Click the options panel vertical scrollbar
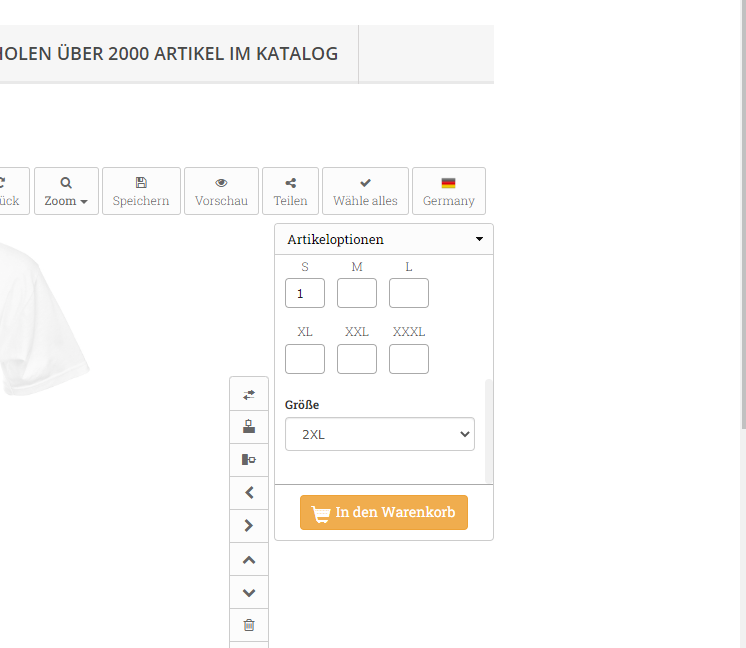The width and height of the screenshot is (746, 648). [489, 431]
